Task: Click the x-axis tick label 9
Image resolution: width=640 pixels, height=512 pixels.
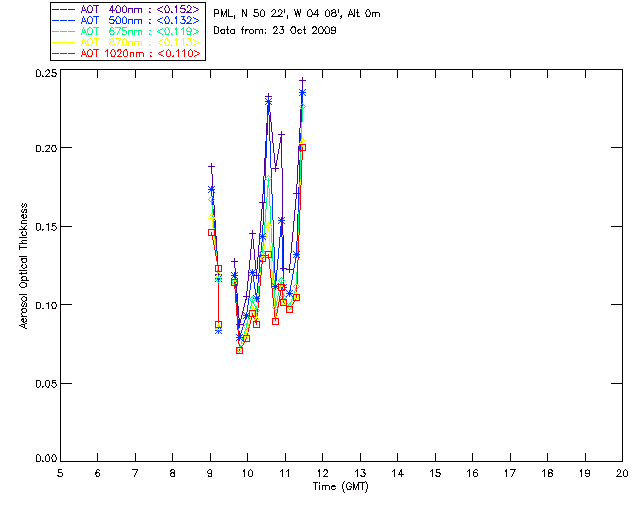Action: (210, 473)
